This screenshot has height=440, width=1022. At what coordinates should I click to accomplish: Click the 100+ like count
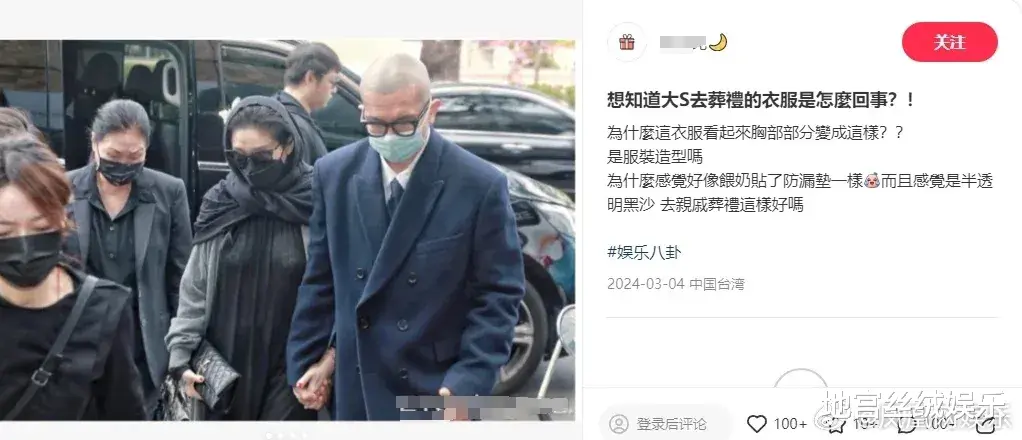(x=791, y=424)
